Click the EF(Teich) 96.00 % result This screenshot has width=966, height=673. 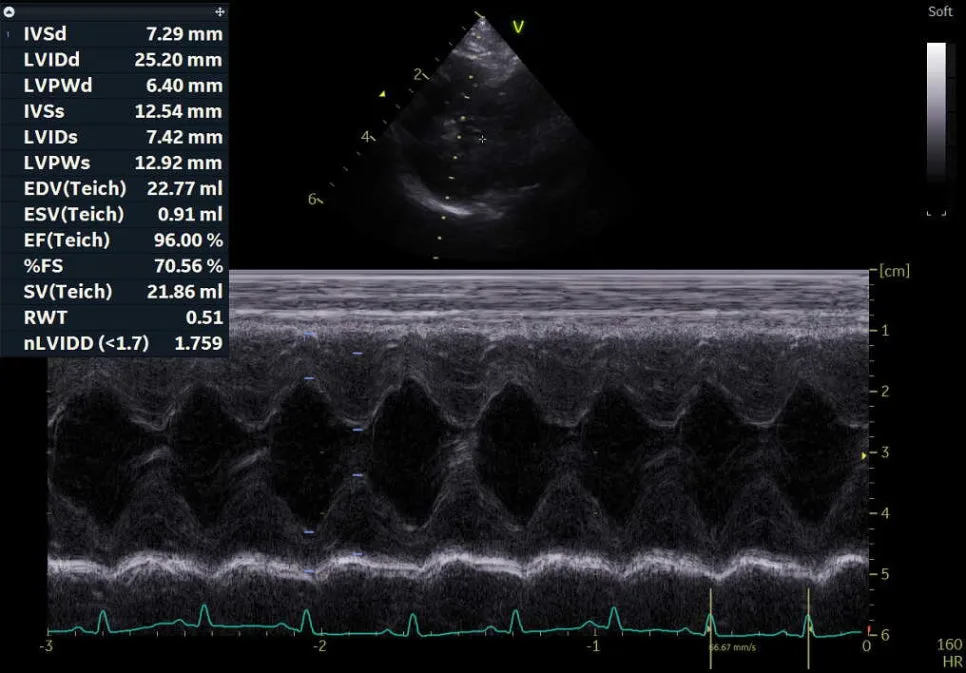click(x=115, y=240)
